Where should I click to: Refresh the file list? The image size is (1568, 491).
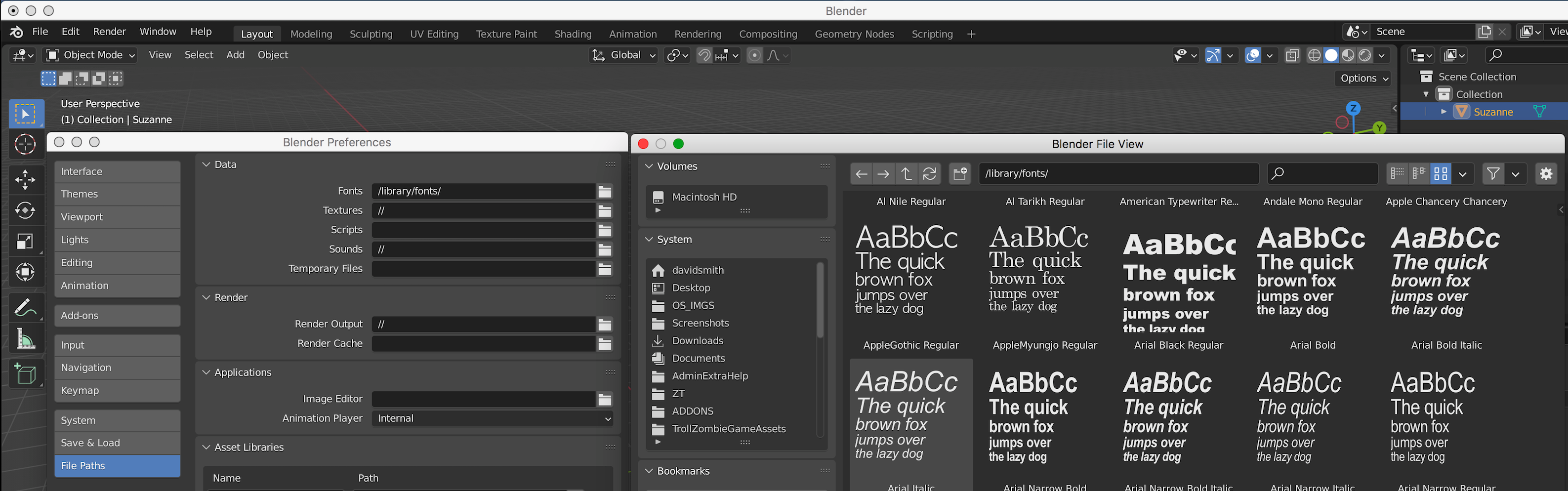point(929,174)
